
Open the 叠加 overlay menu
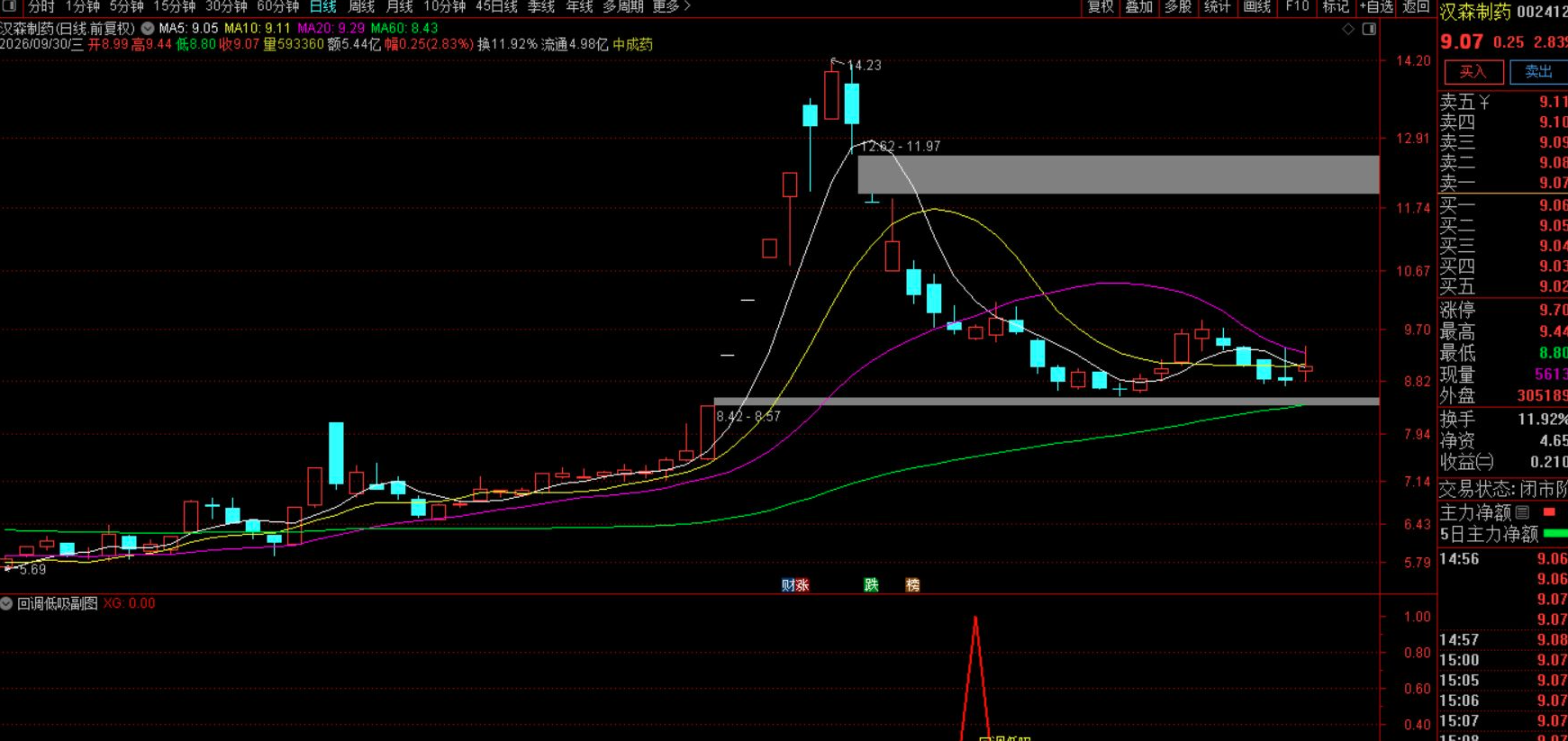tap(1139, 6)
